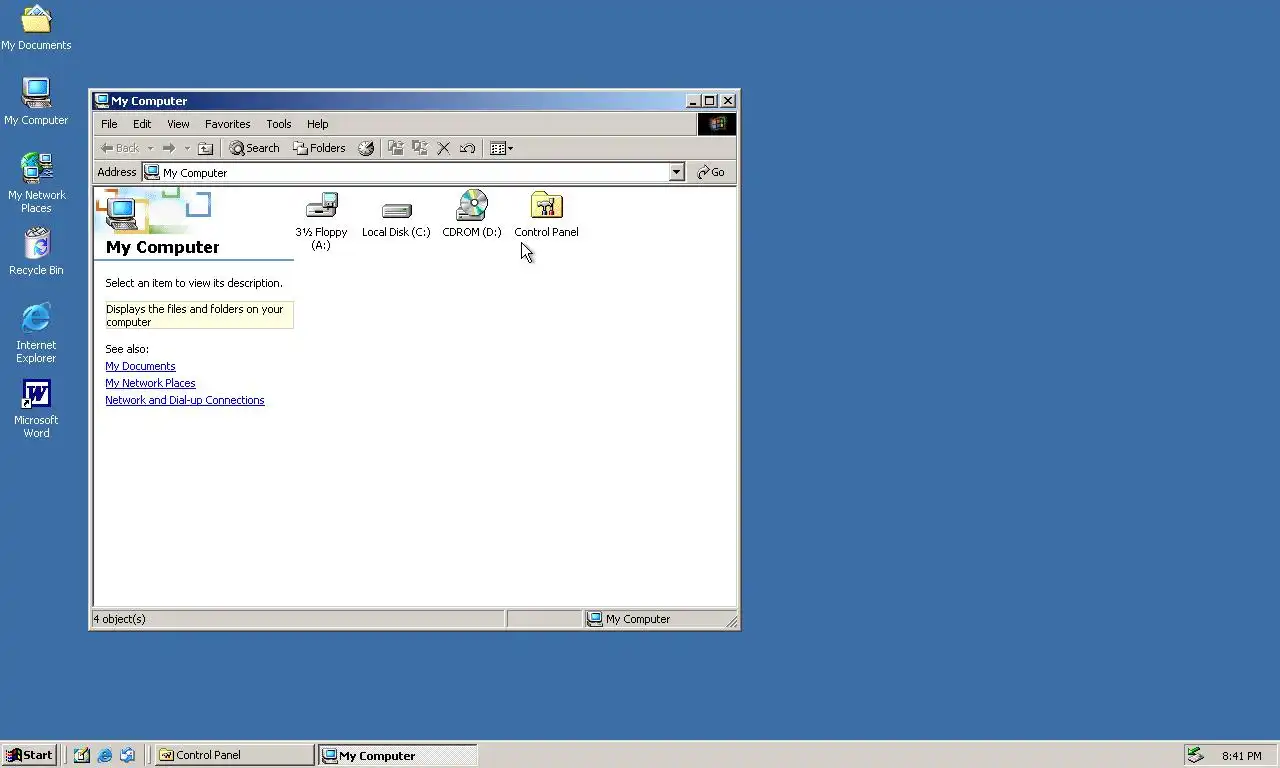Click the Move To toolbar icon
Image resolution: width=1280 pixels, height=768 pixels.
[x=396, y=148]
